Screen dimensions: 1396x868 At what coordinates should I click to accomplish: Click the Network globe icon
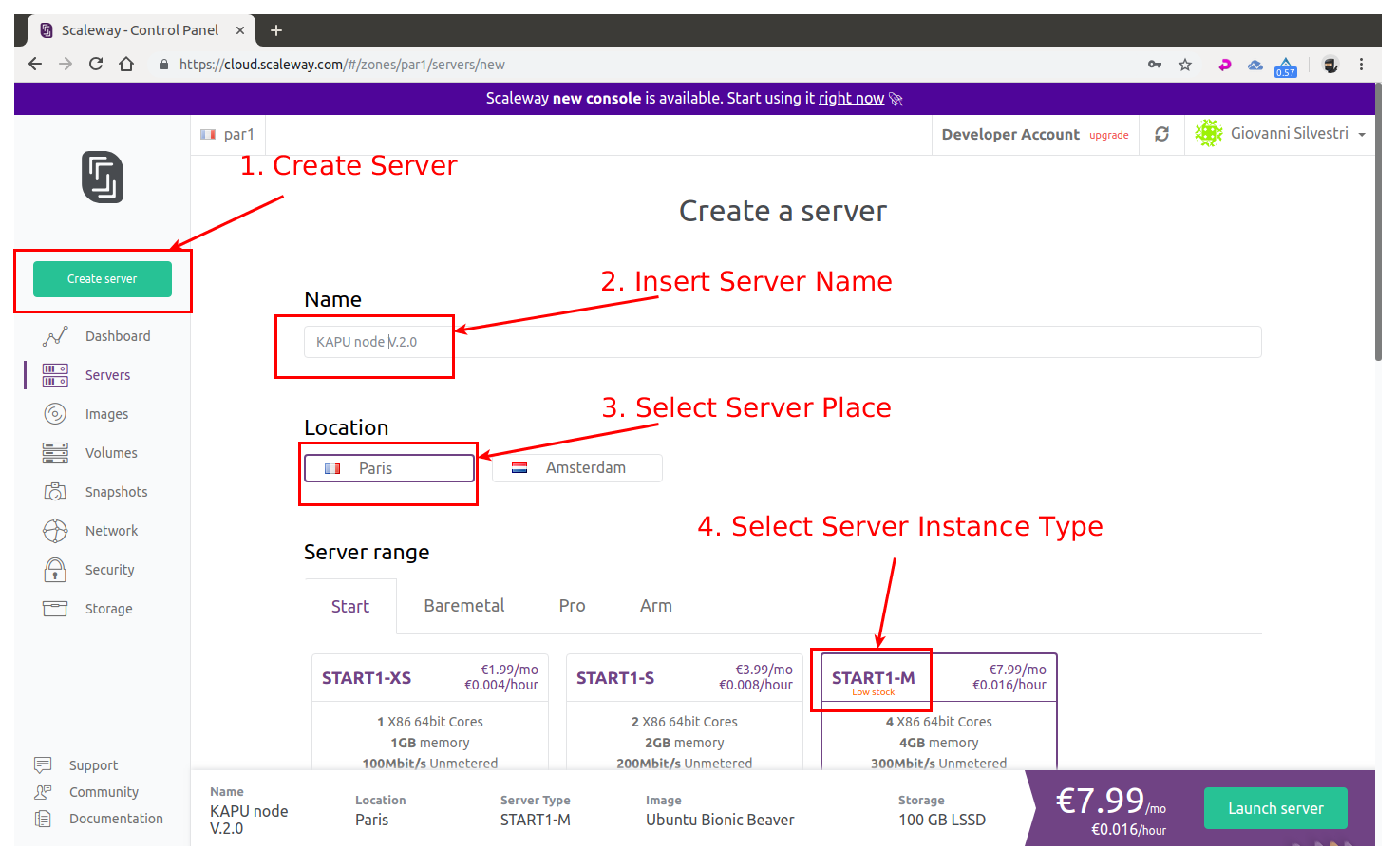pos(55,531)
